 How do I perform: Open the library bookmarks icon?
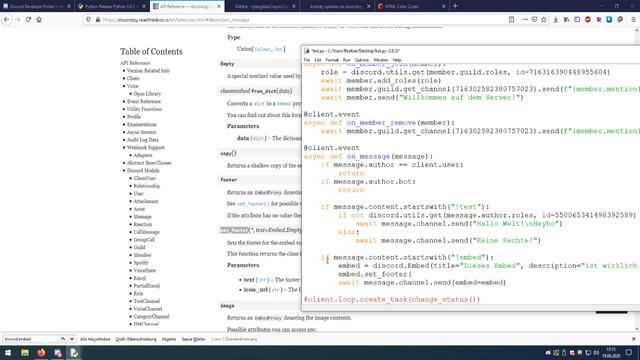pos(567,20)
